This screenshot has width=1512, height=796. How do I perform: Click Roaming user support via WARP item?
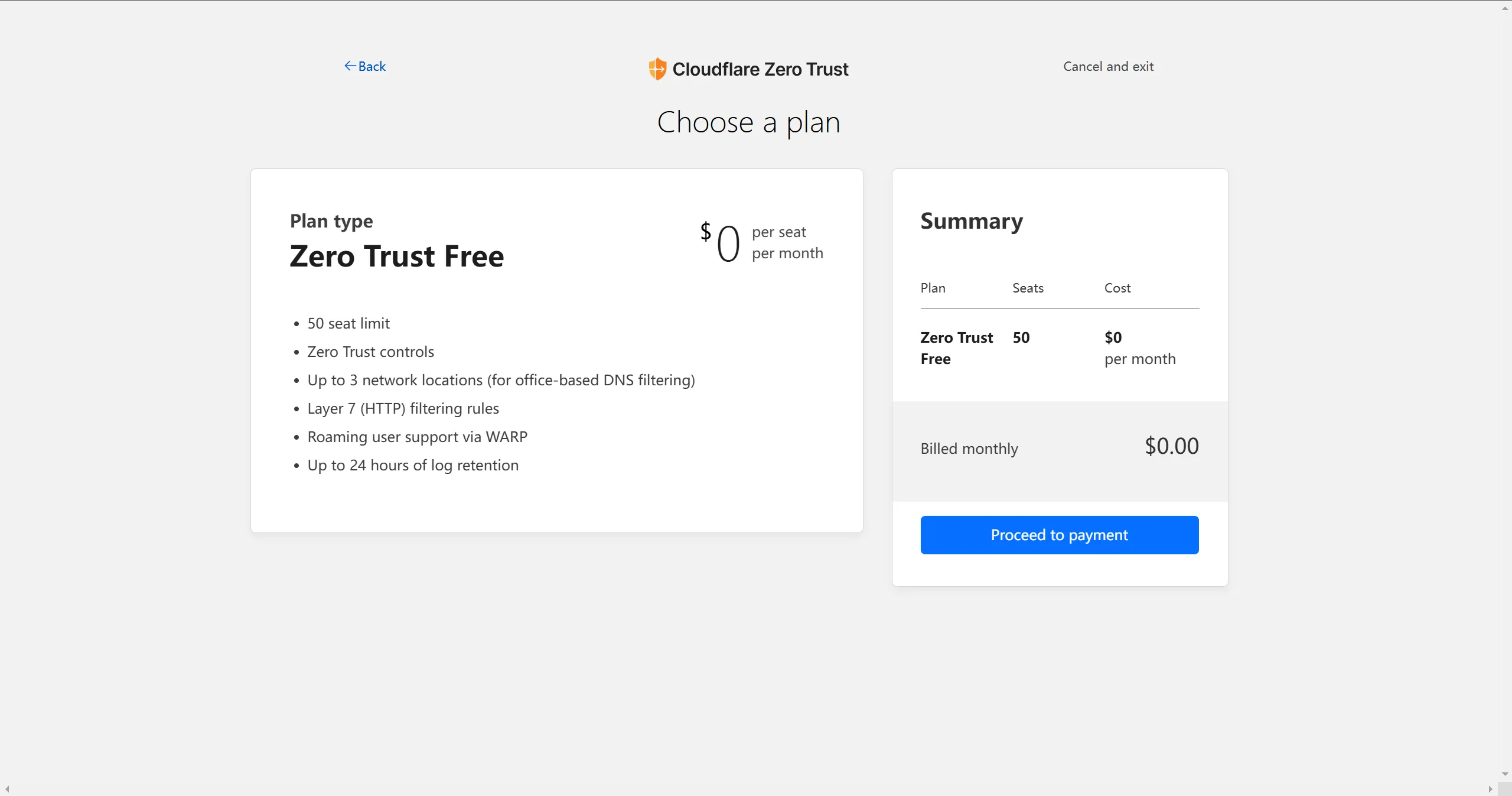[417, 437]
